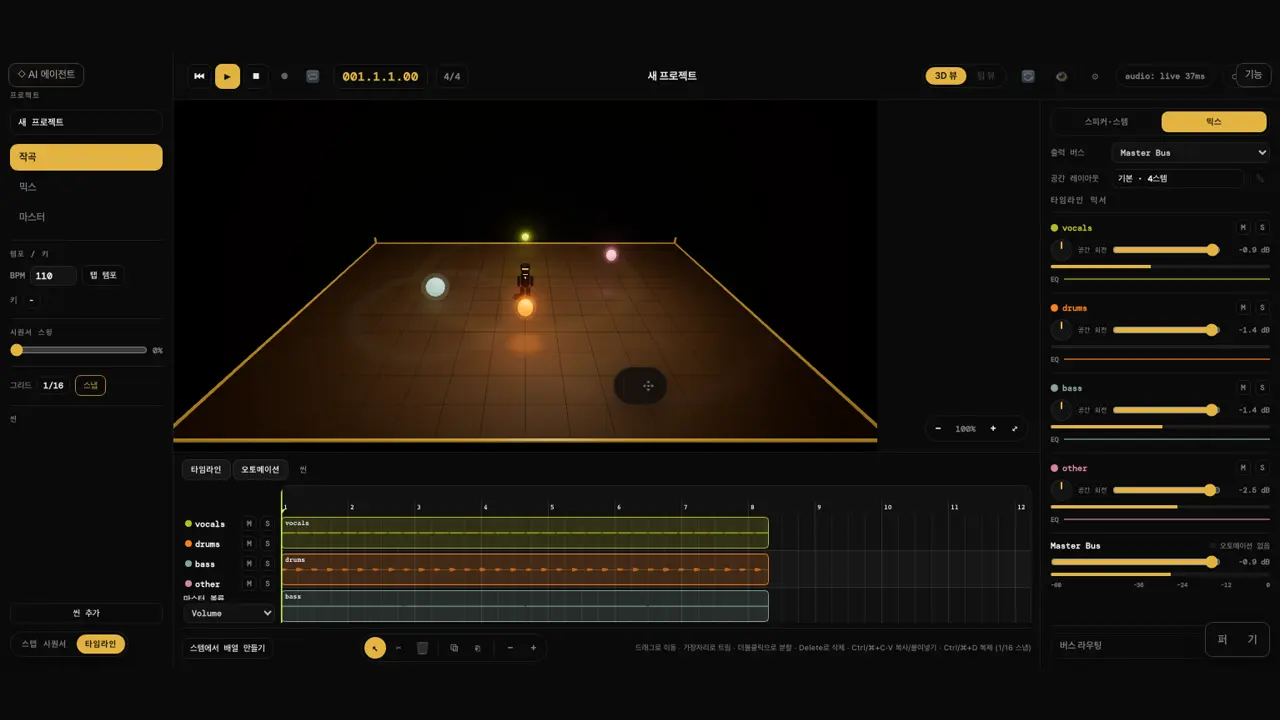Mute bass in the mixer panel
This screenshot has height=720, width=1280.
click(1243, 388)
